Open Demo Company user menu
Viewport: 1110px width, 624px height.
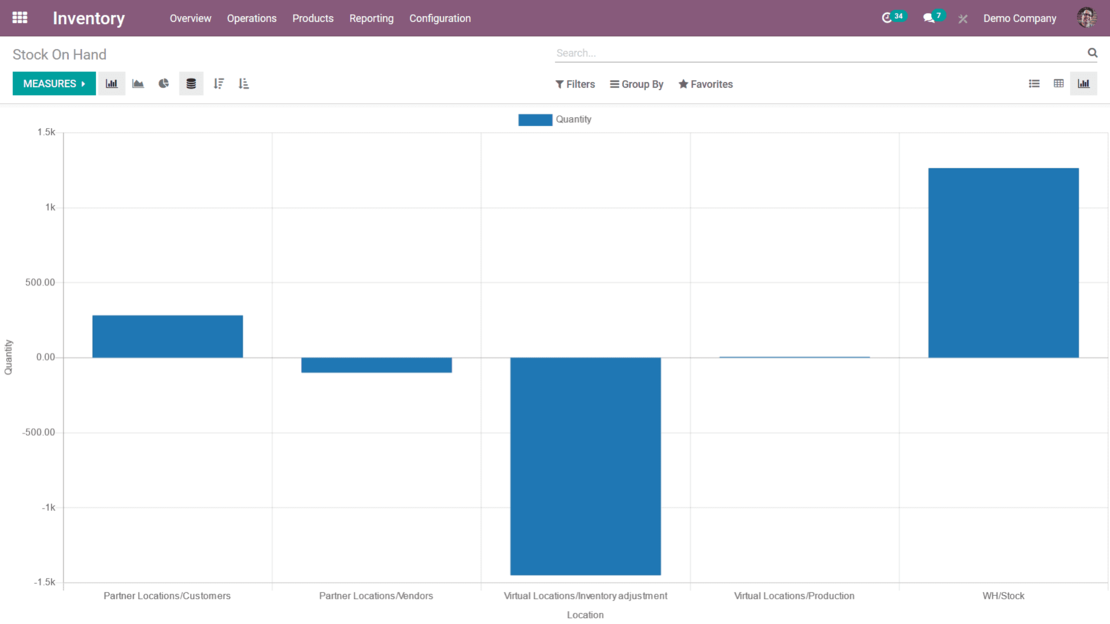1019,18
